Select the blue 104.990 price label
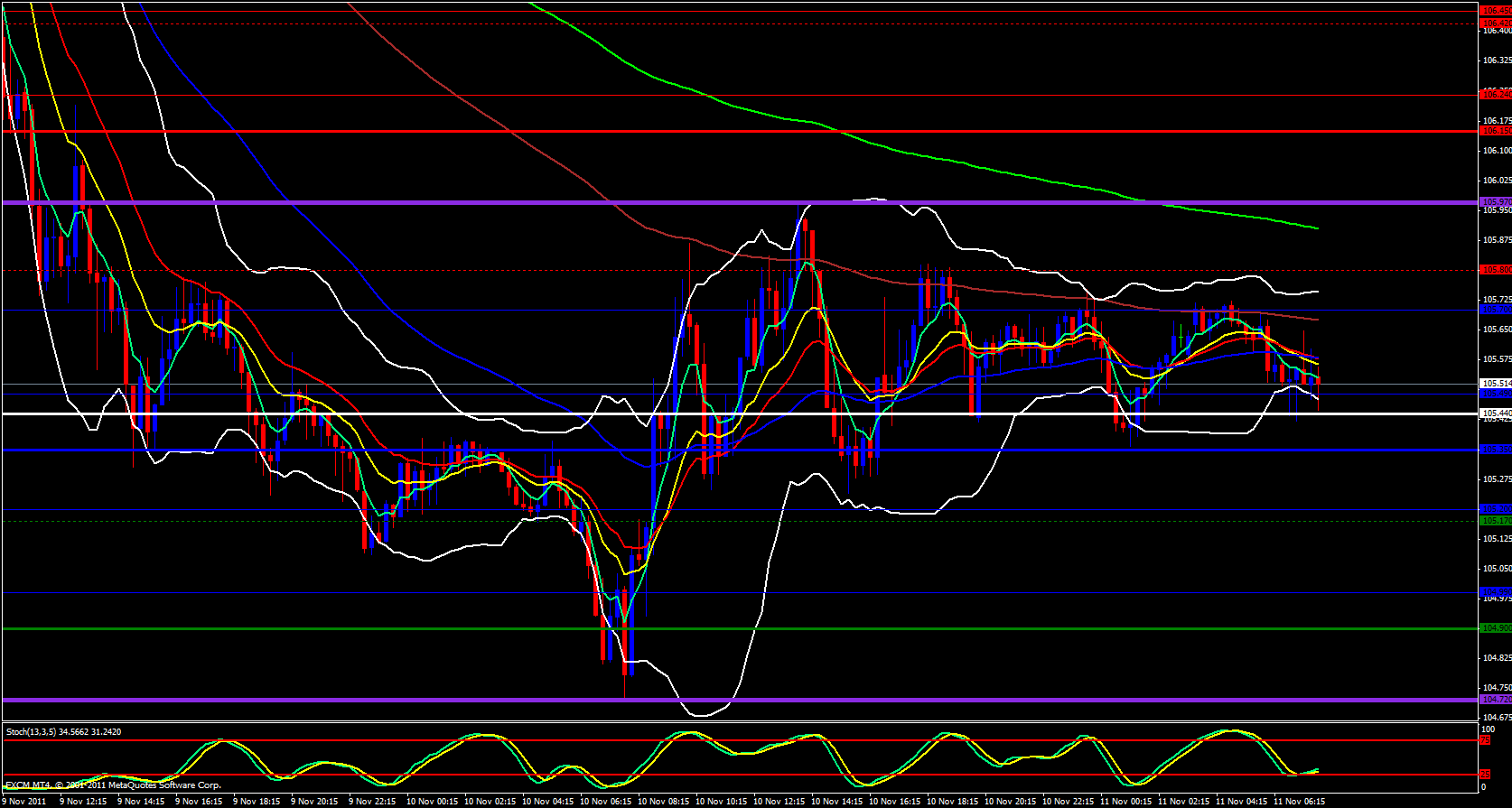 point(1496,592)
